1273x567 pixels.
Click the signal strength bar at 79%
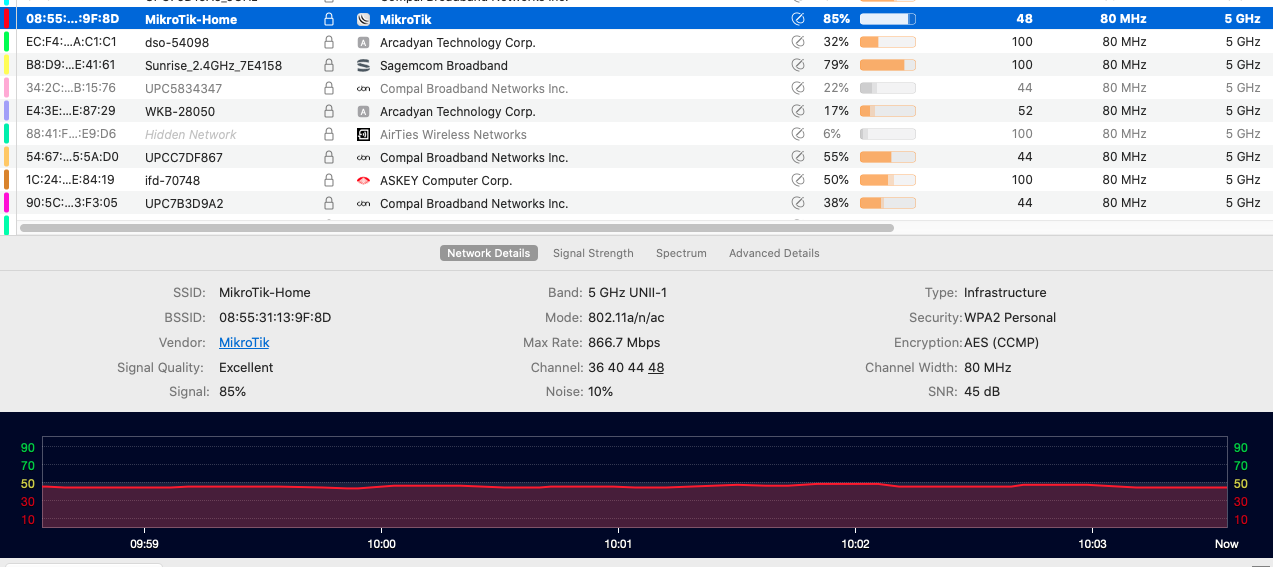click(x=887, y=65)
